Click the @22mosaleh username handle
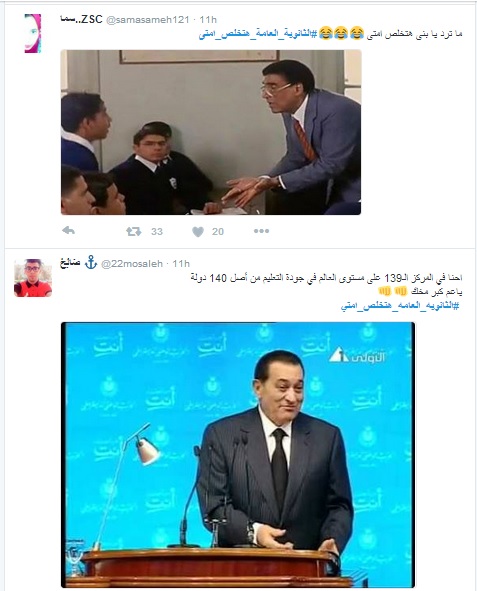This screenshot has height=591, width=477. click(x=132, y=263)
